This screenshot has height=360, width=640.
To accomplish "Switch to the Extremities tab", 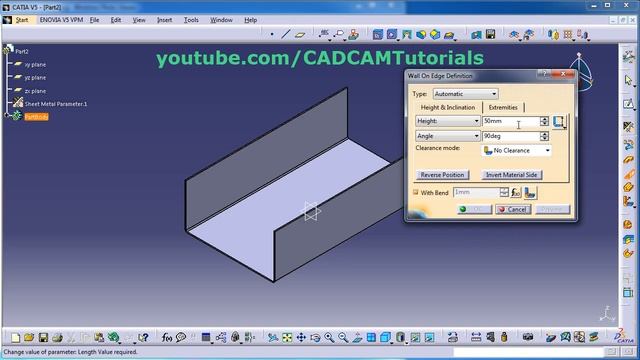I will pyautogui.click(x=503, y=107).
